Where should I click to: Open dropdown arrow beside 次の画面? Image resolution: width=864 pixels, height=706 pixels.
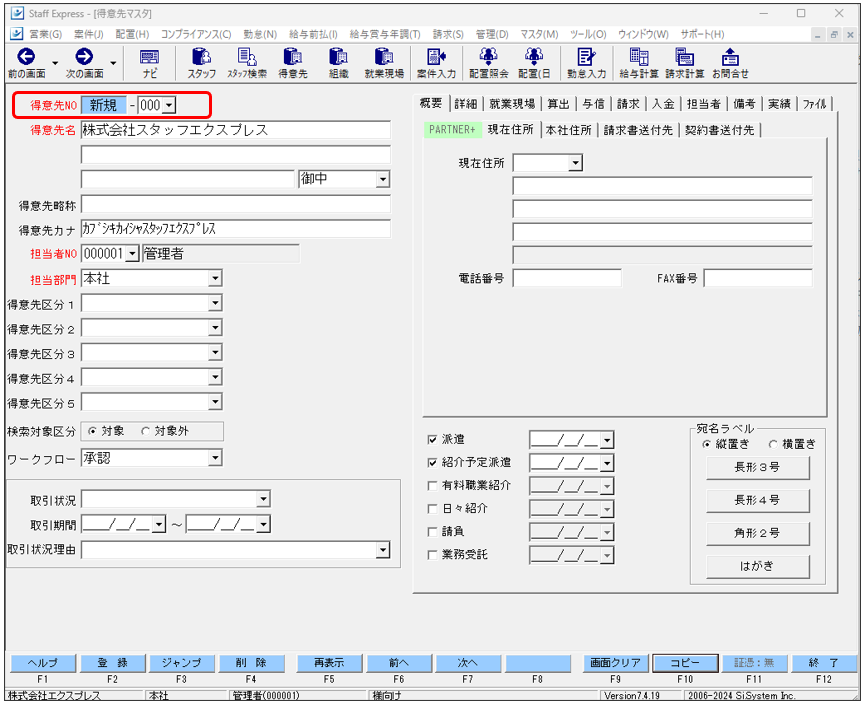coord(113,63)
